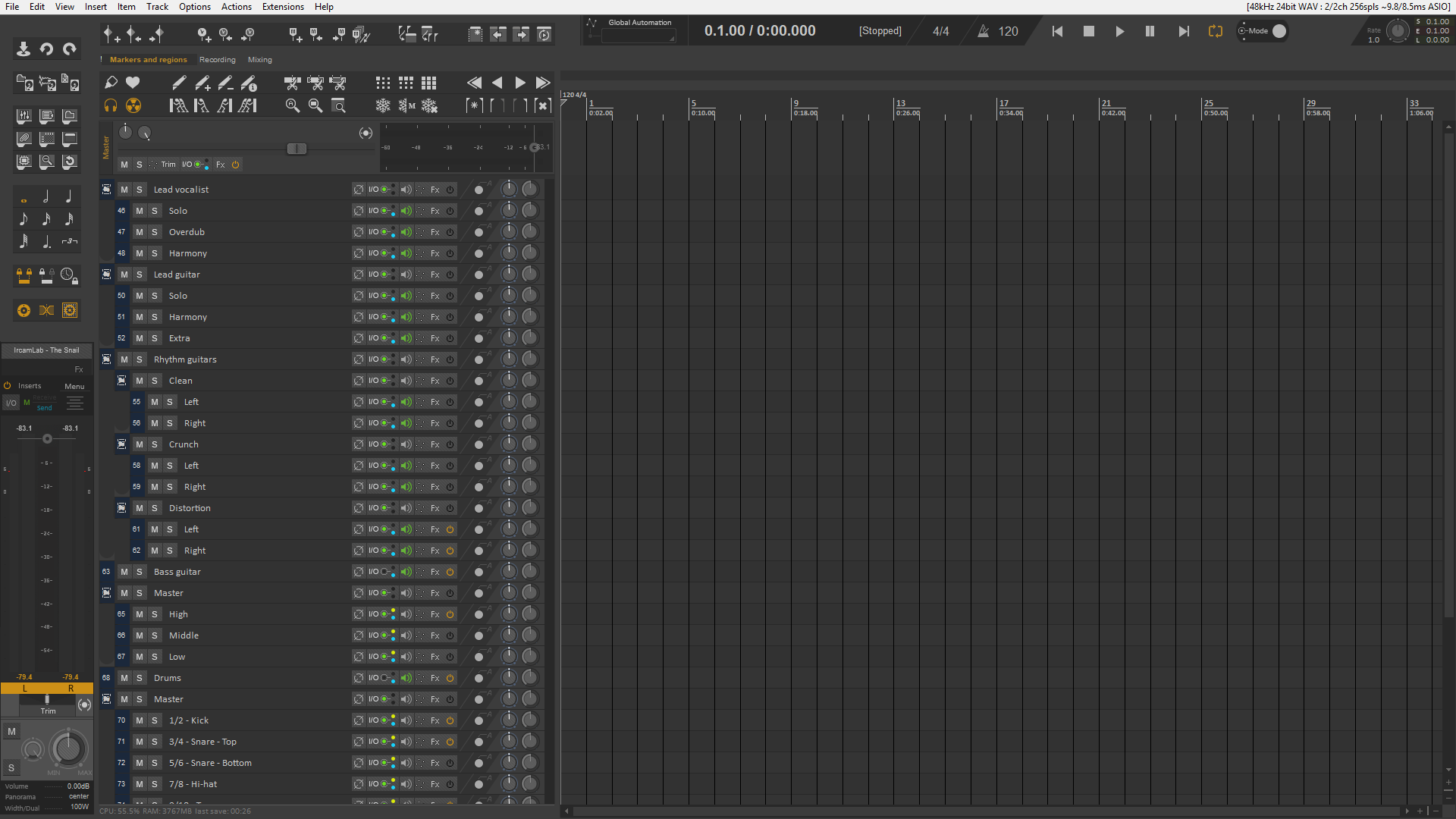Click the redo arrow icon

(x=69, y=49)
